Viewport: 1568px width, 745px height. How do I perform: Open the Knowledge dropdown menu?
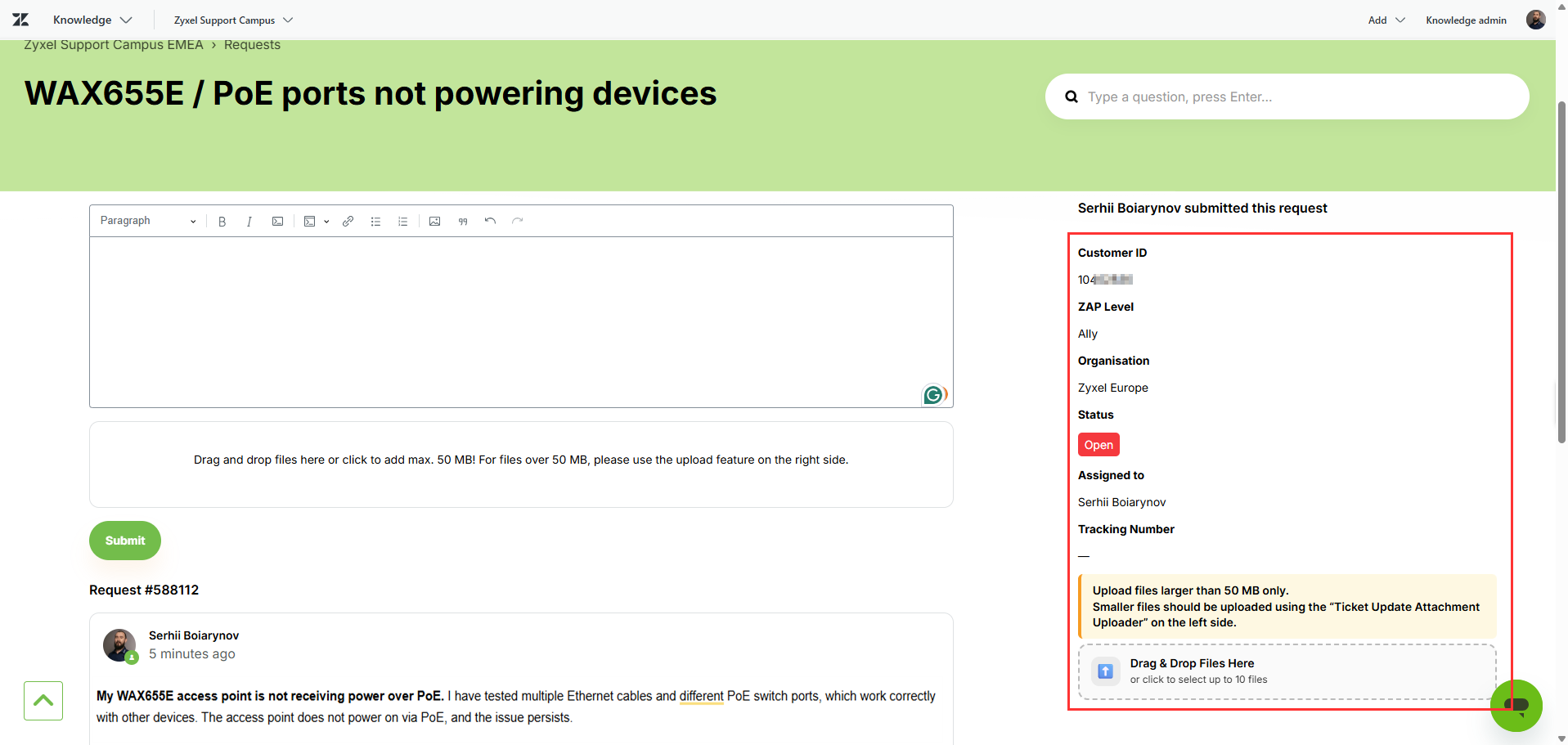click(92, 20)
